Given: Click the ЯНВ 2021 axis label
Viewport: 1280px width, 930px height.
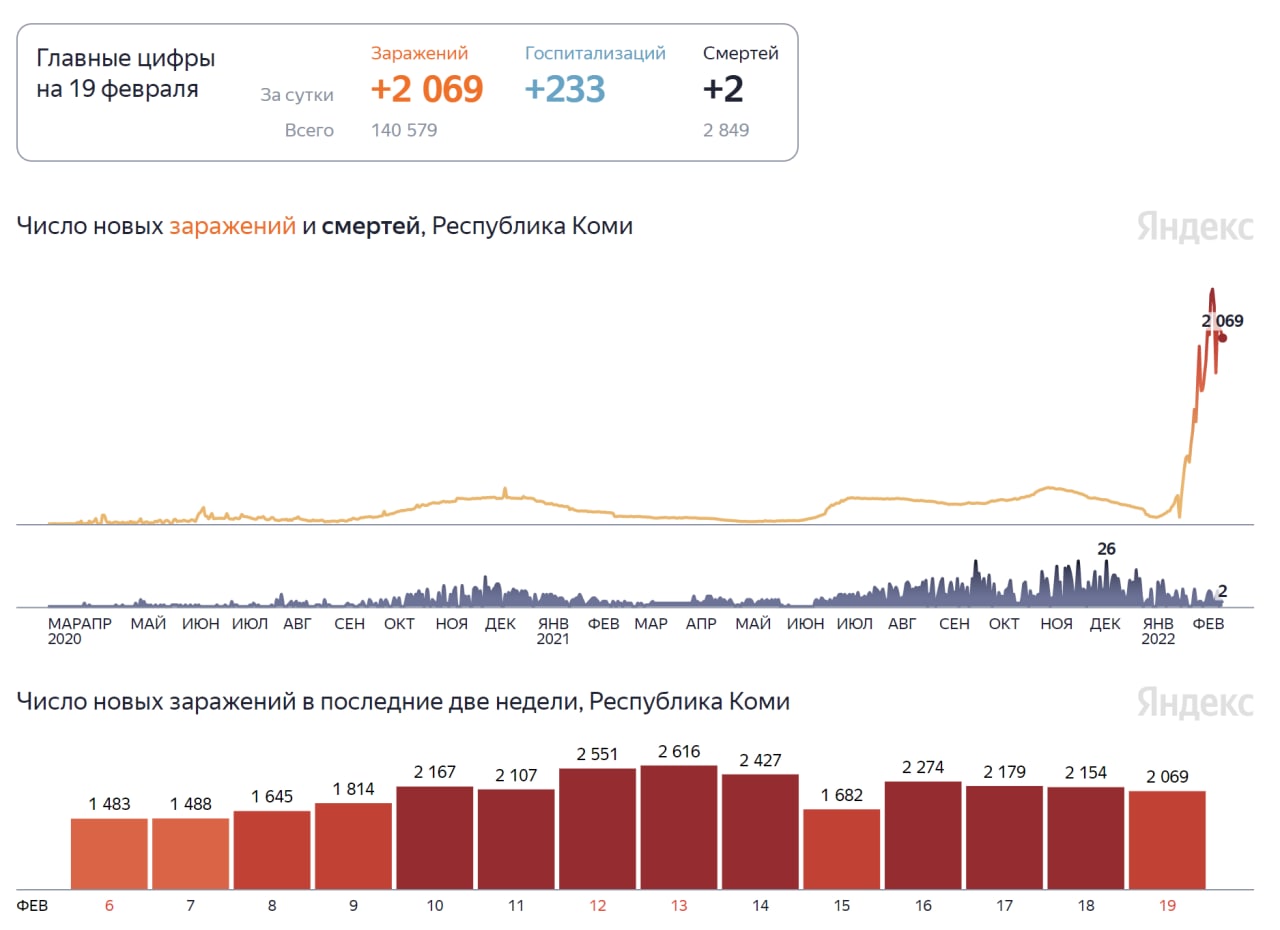Looking at the screenshot, I should [553, 631].
